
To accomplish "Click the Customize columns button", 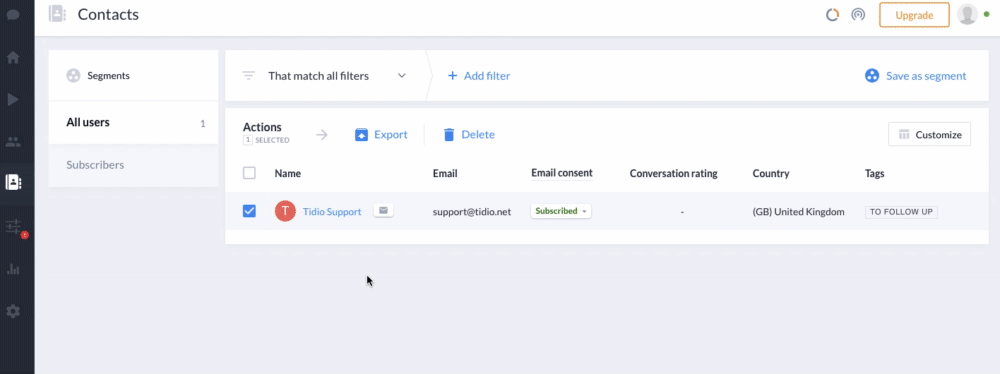I will tap(929, 135).
